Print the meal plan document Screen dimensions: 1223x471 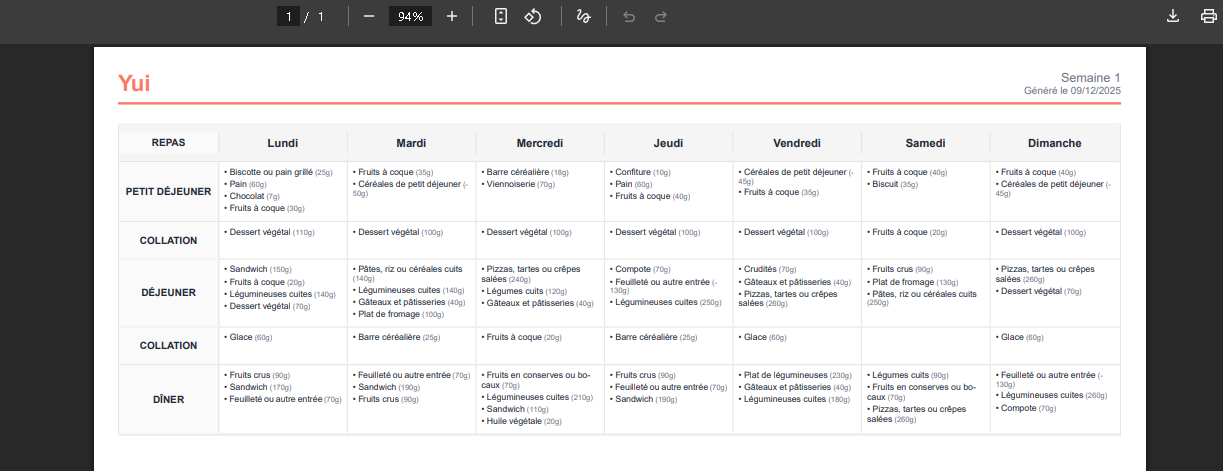(x=1208, y=16)
